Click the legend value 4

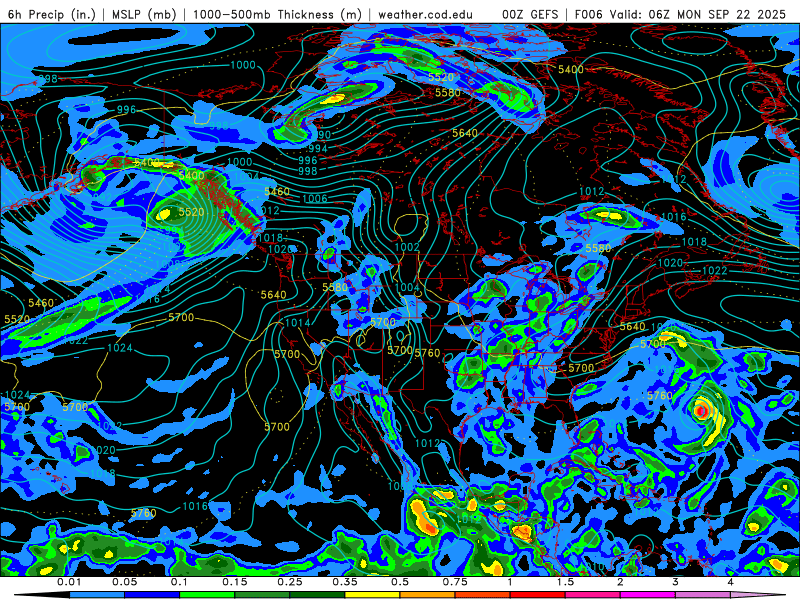tap(731, 582)
